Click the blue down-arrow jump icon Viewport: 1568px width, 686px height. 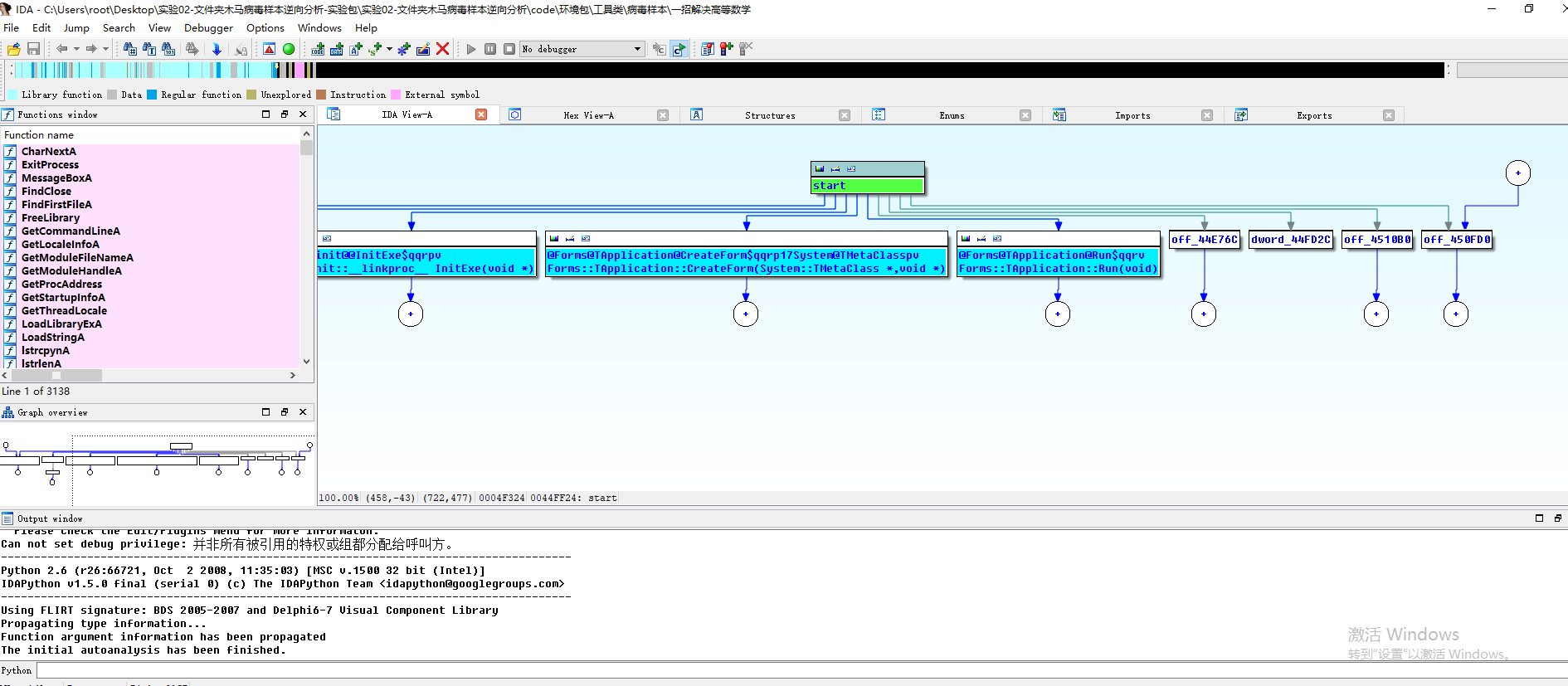pos(217,49)
